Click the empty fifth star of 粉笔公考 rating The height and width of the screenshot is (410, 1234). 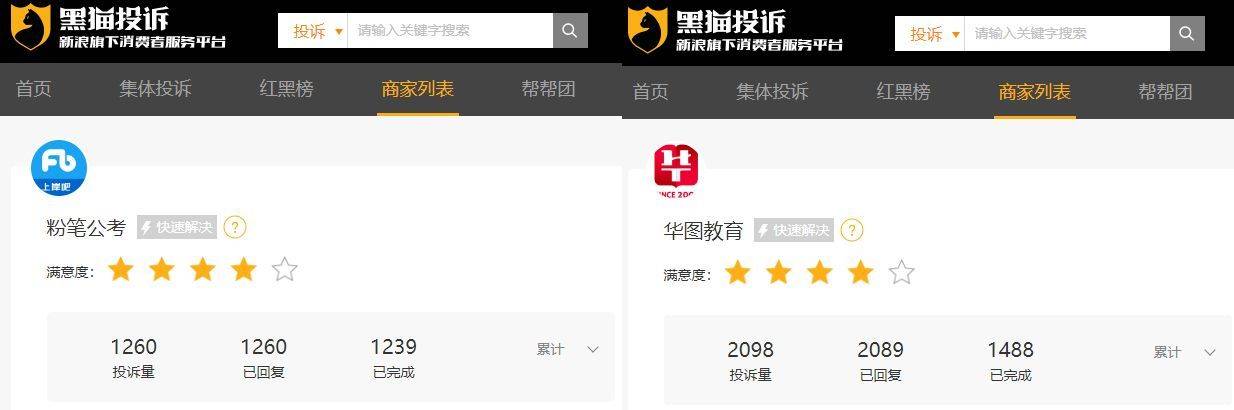pos(285,269)
